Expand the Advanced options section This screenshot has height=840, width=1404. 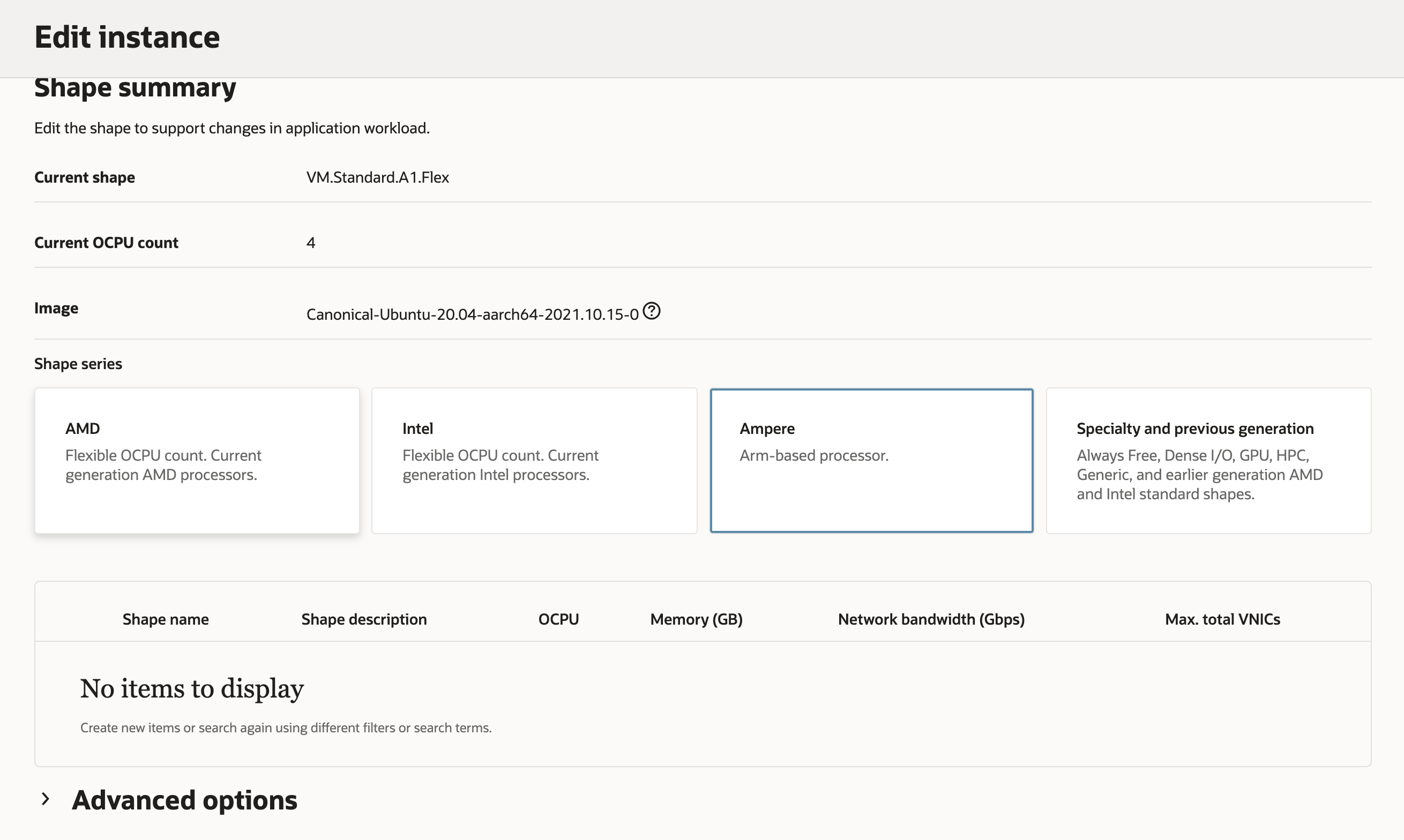46,799
